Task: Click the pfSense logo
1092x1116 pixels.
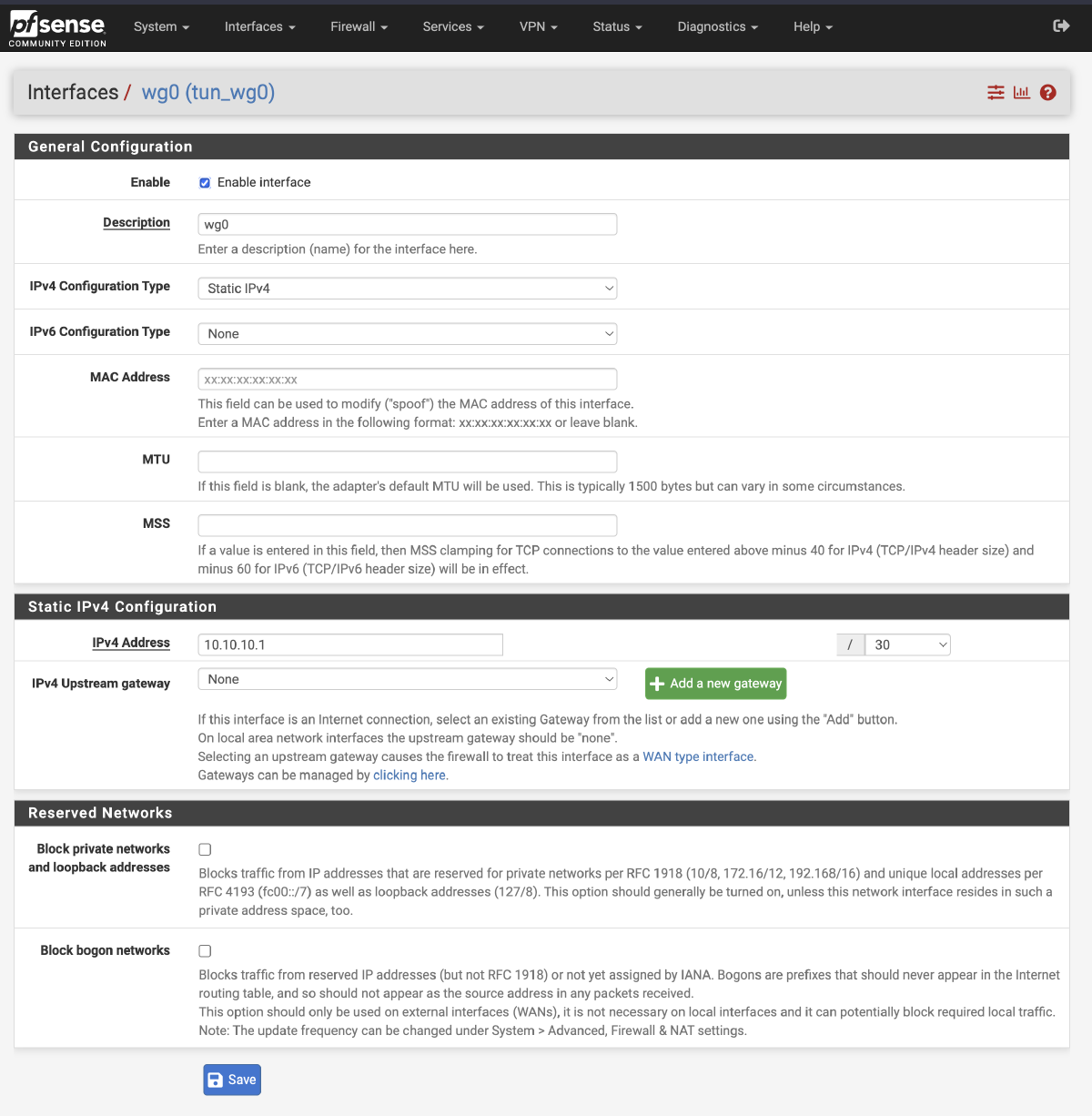Action: click(x=56, y=26)
